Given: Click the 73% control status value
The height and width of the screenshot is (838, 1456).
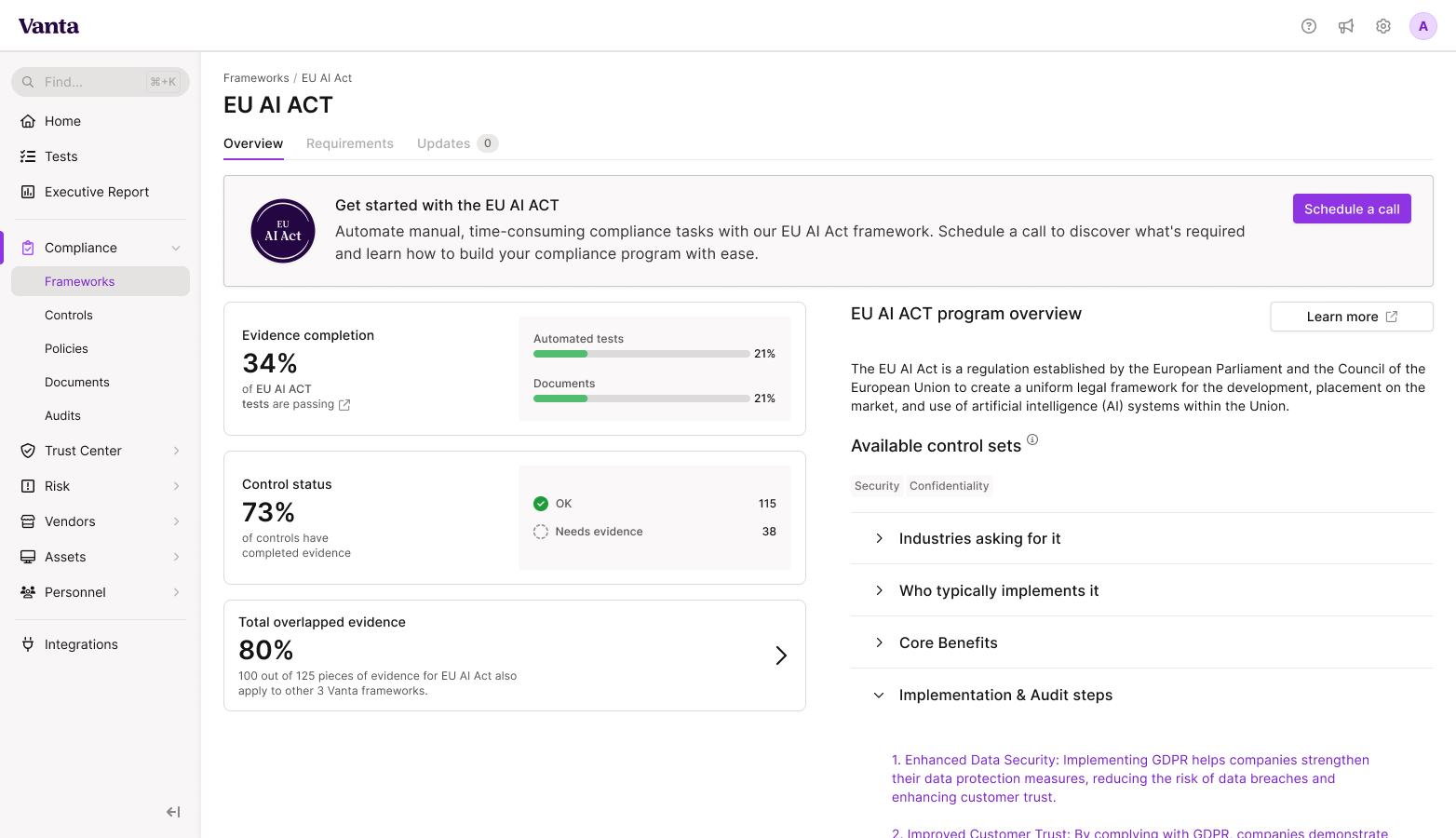Looking at the screenshot, I should click(x=268, y=512).
